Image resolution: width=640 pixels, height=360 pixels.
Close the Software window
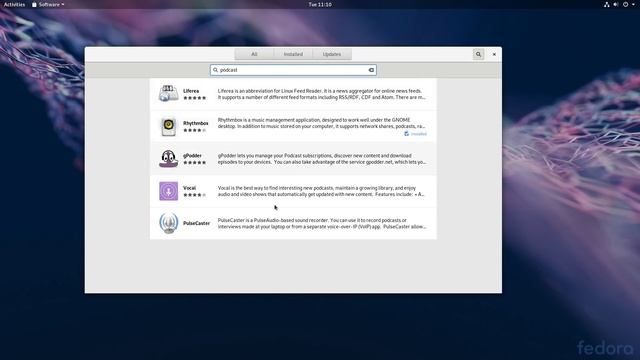click(x=494, y=54)
